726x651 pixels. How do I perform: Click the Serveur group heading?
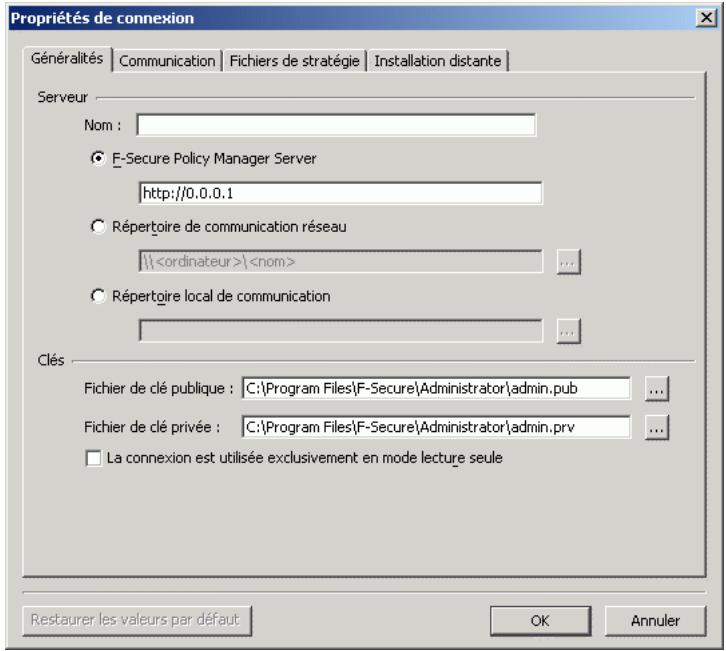click(x=63, y=97)
